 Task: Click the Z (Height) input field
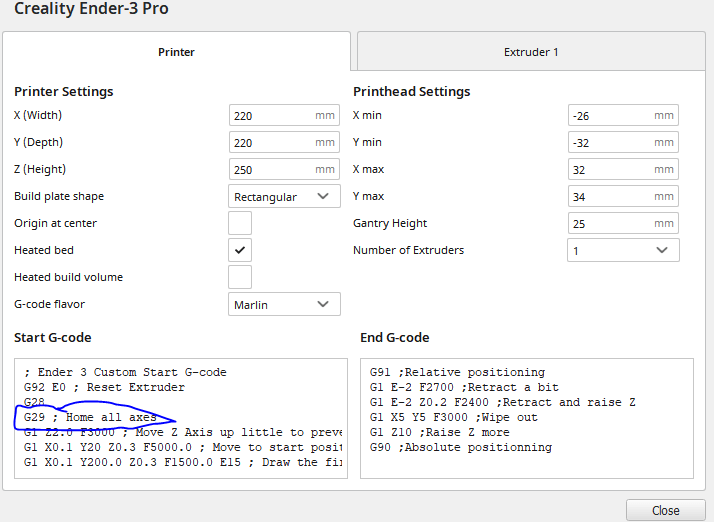(x=284, y=169)
